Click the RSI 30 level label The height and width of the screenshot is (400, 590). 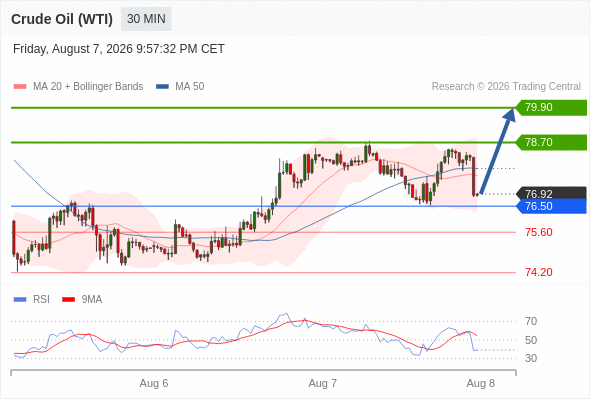[x=531, y=358]
